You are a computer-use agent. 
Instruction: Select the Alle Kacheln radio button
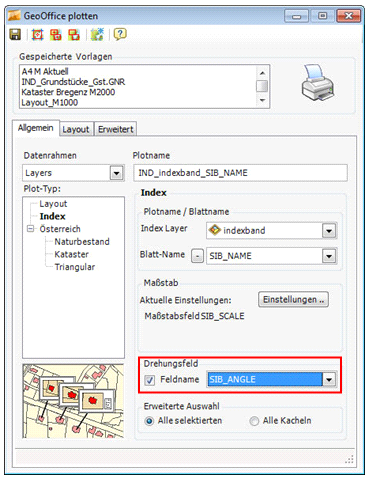[254, 421]
